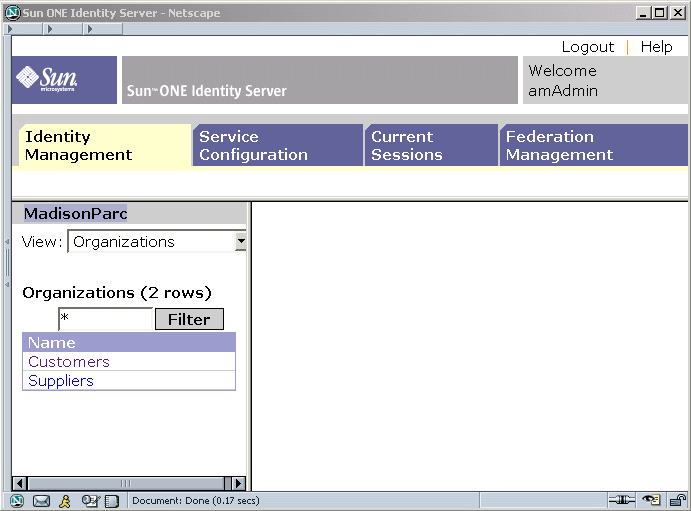The width and height of the screenshot is (691, 511).
Task: Click the 'Document: Done (0.17 secs)' status text
Action: coord(196,501)
